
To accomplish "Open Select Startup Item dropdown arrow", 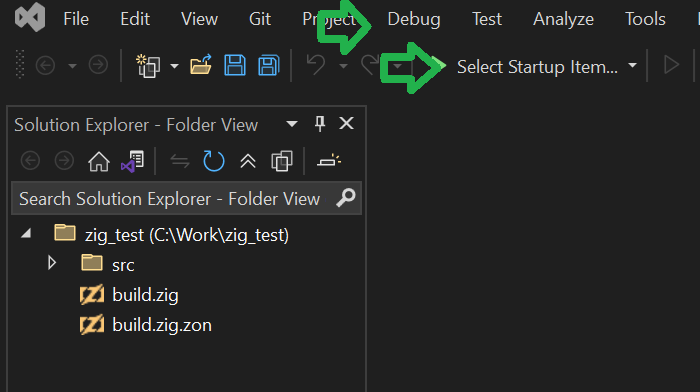I will tap(632, 66).
